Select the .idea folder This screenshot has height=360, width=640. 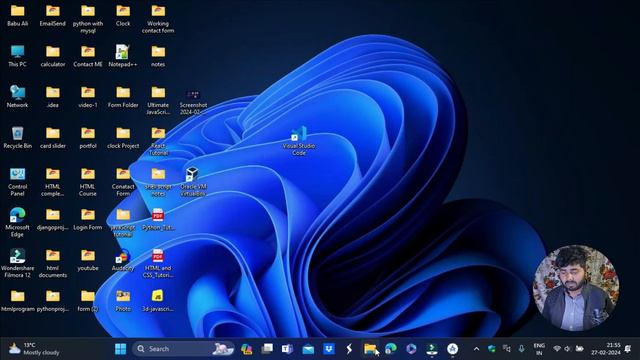[52, 97]
